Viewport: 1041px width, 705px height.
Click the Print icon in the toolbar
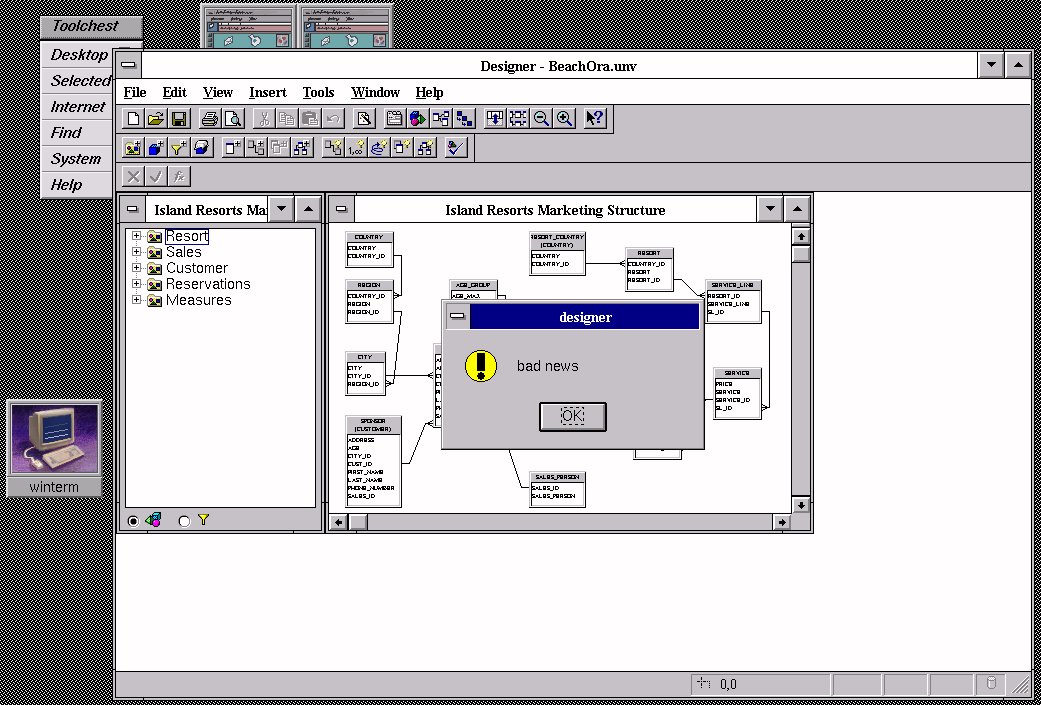[210, 119]
